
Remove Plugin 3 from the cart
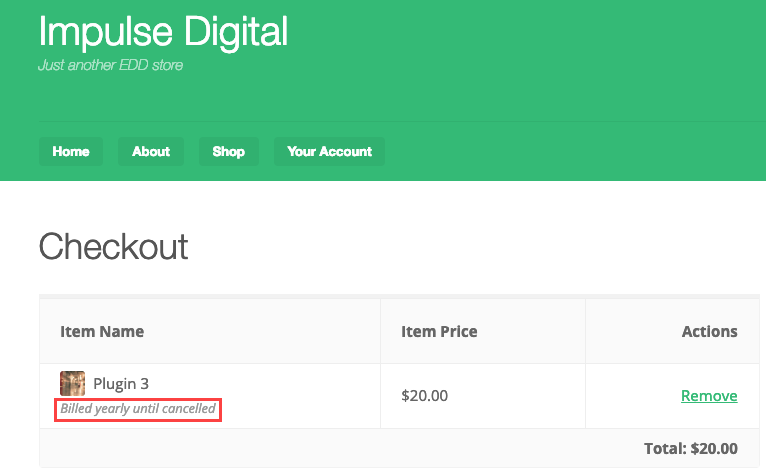709,396
